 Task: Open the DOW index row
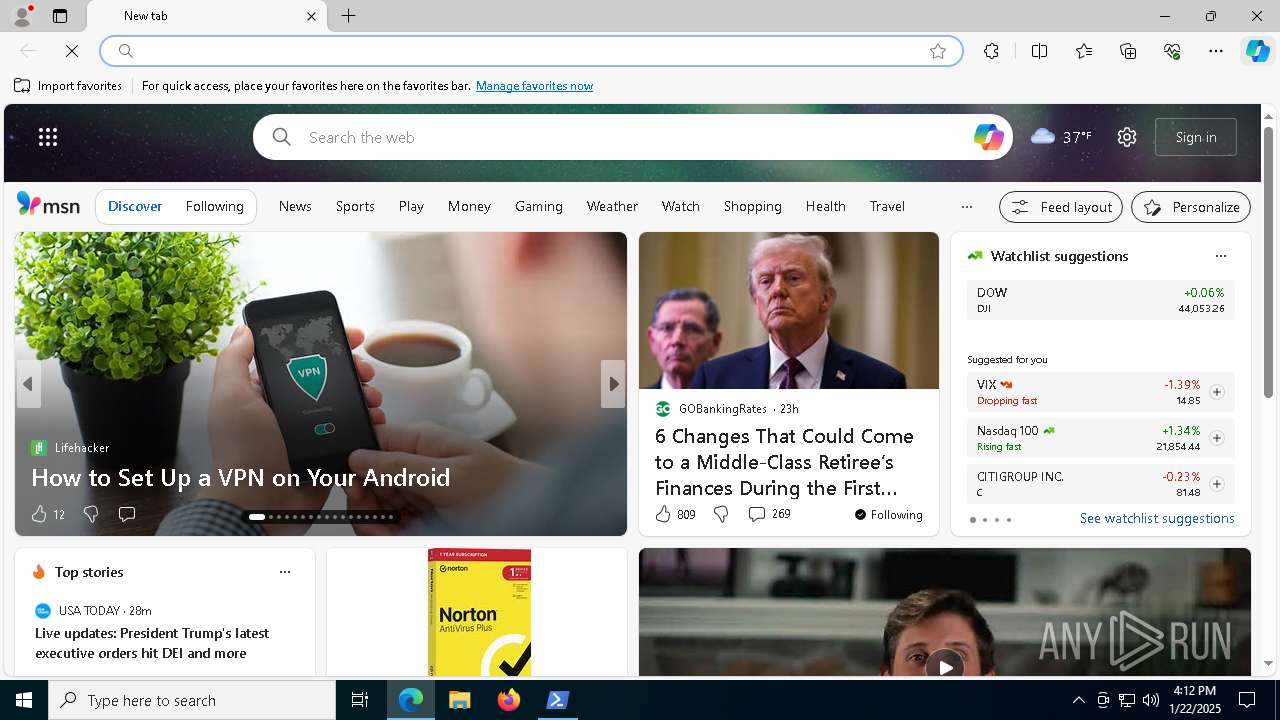1100,300
